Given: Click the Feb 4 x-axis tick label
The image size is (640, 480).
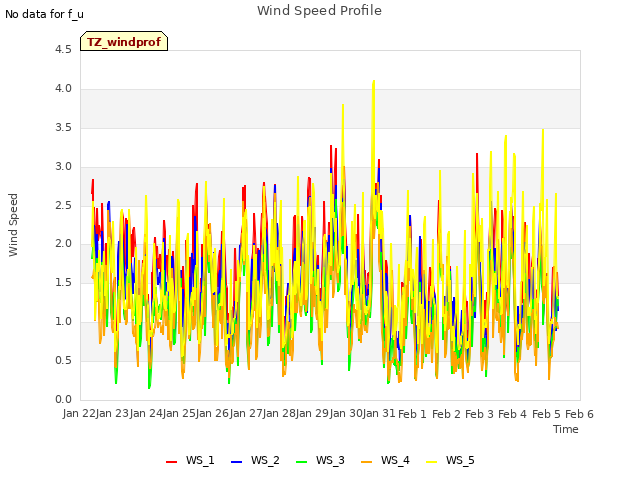Looking at the screenshot, I should 513,414.
